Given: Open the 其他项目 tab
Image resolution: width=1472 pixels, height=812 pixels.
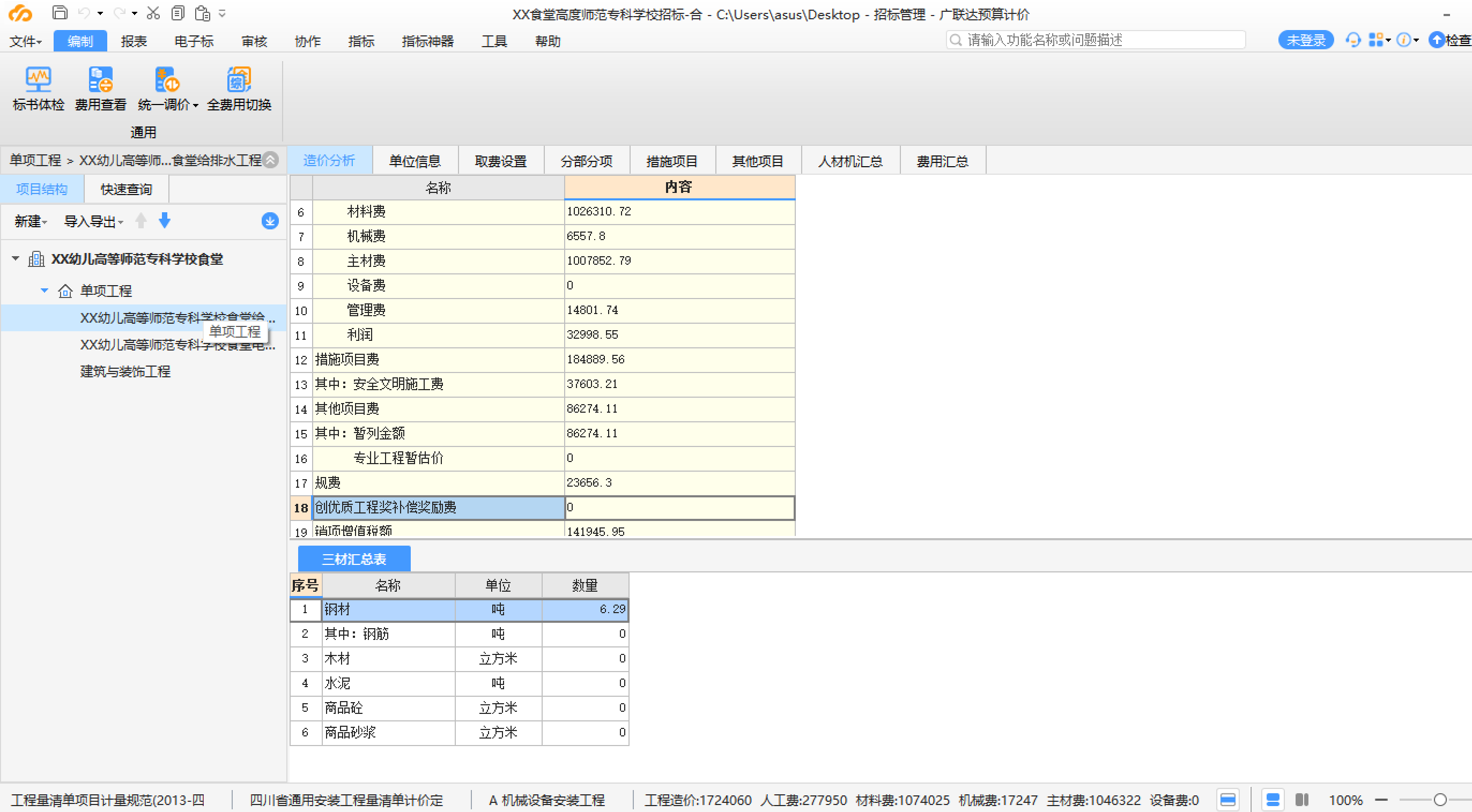Looking at the screenshot, I should pos(758,161).
